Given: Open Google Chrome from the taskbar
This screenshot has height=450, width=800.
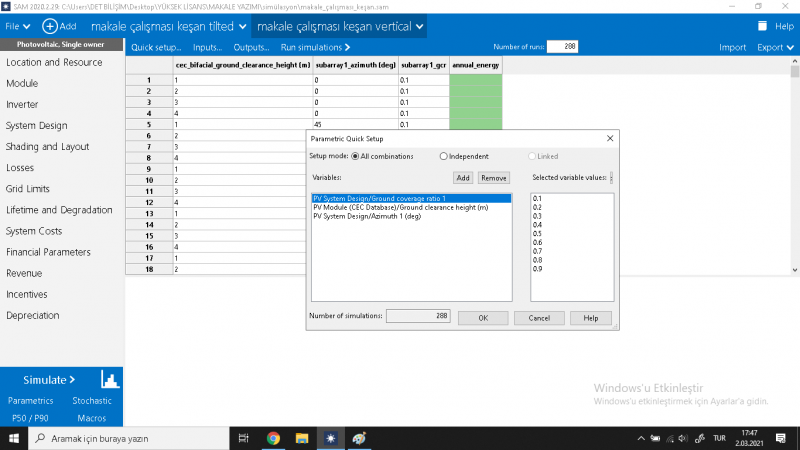Looking at the screenshot, I should click(x=273, y=438).
